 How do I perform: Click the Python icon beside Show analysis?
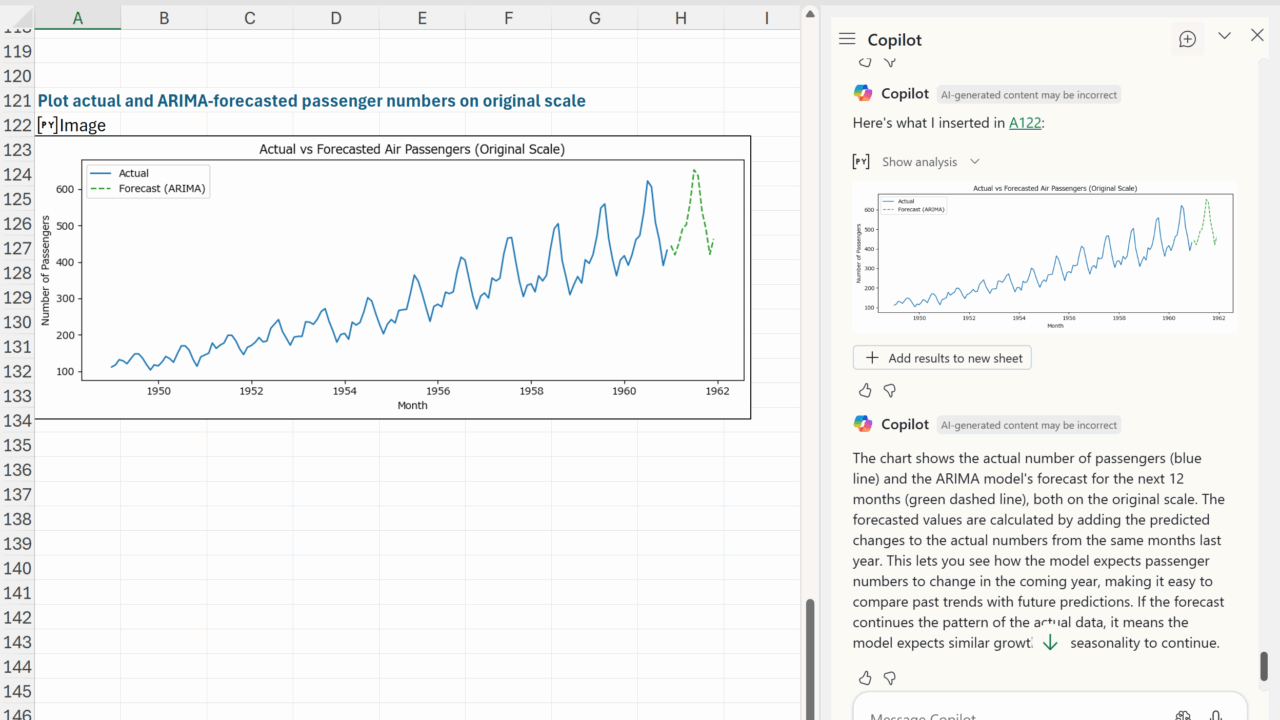click(860, 162)
